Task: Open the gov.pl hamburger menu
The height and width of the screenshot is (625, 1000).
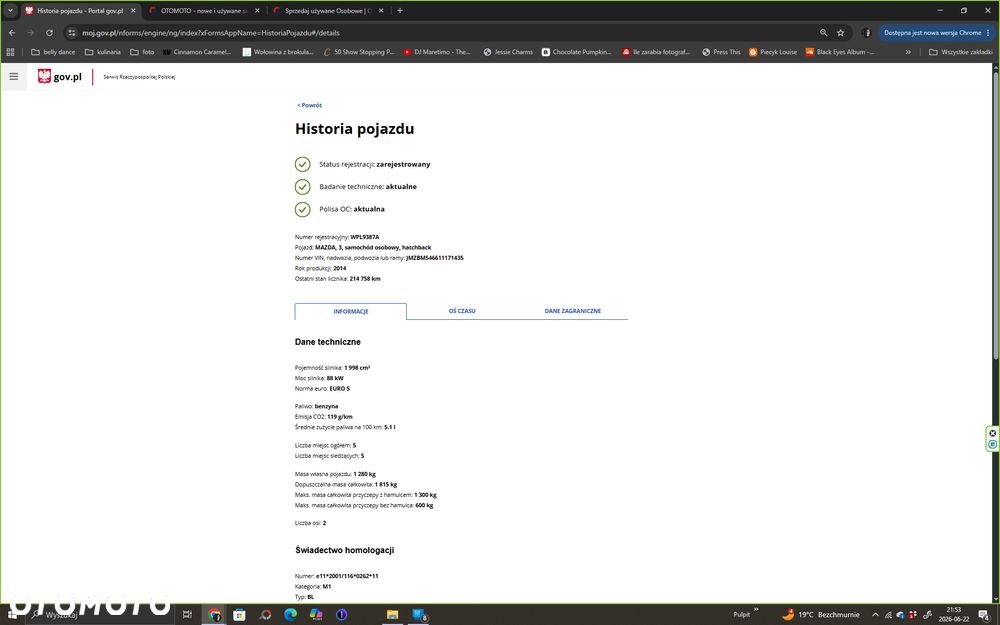Action: click(x=13, y=77)
